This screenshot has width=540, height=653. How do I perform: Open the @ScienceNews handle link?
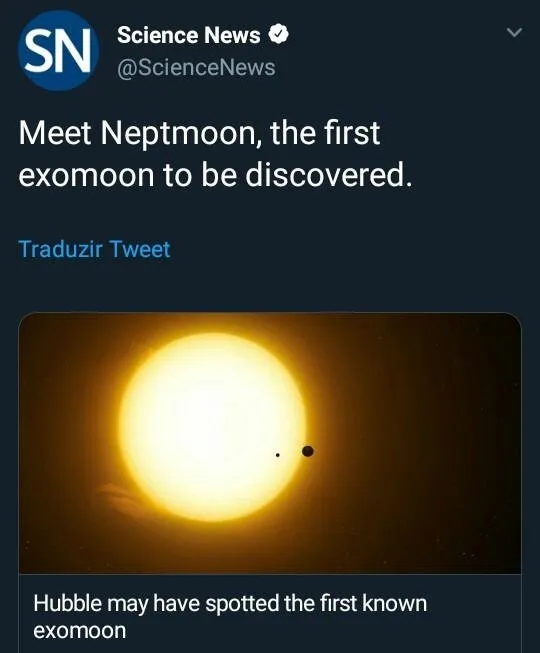[x=196, y=67]
